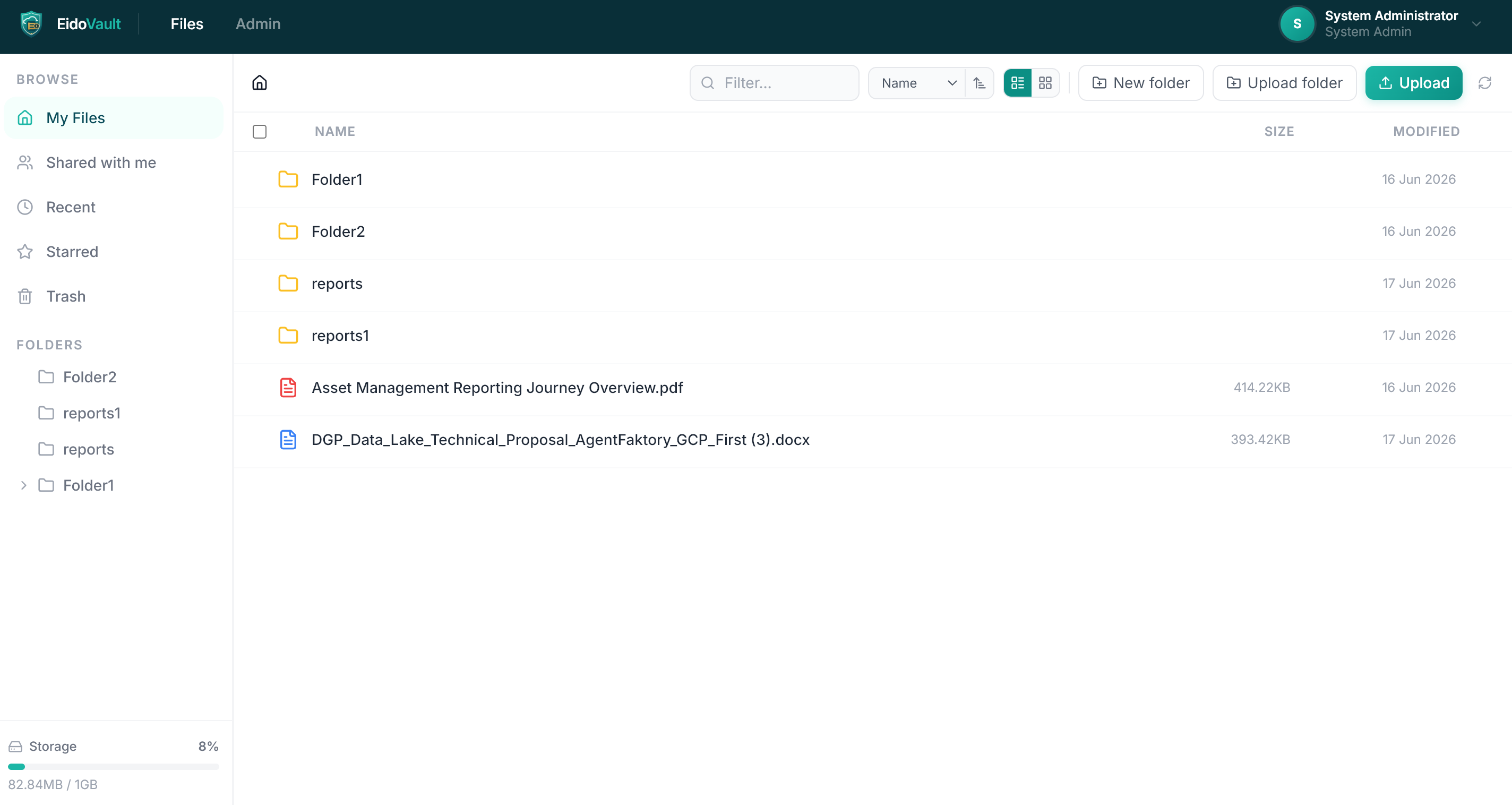The height and width of the screenshot is (805, 1512).
Task: Open Folder2 in the file list
Action: click(x=338, y=232)
